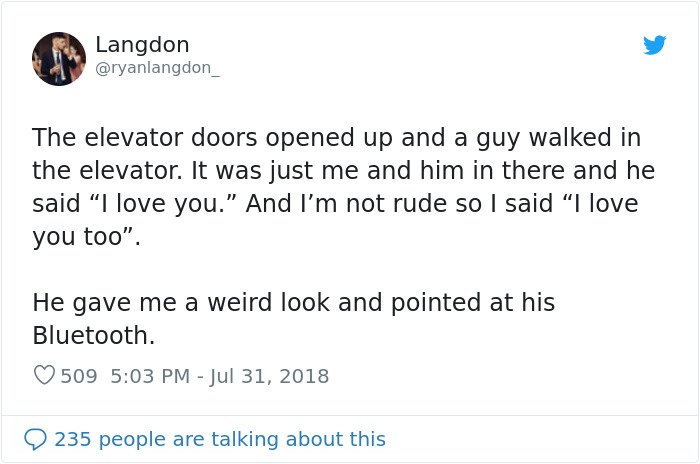The width and height of the screenshot is (700, 464).
Task: Click the word "Bluetooth." in the tweet
Action: pyautogui.click(x=93, y=335)
